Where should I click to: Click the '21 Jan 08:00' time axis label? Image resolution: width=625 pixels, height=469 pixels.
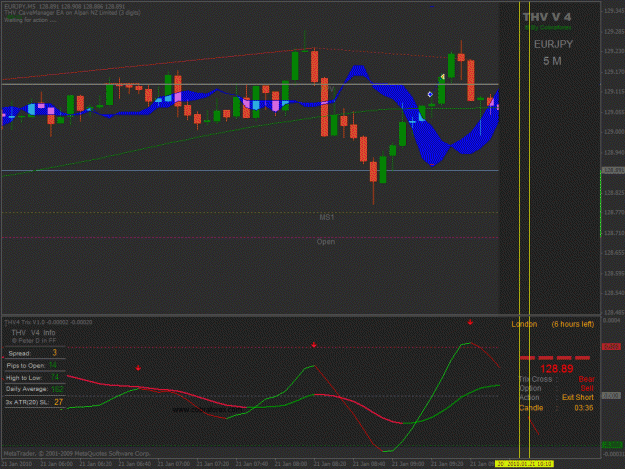[291, 464]
